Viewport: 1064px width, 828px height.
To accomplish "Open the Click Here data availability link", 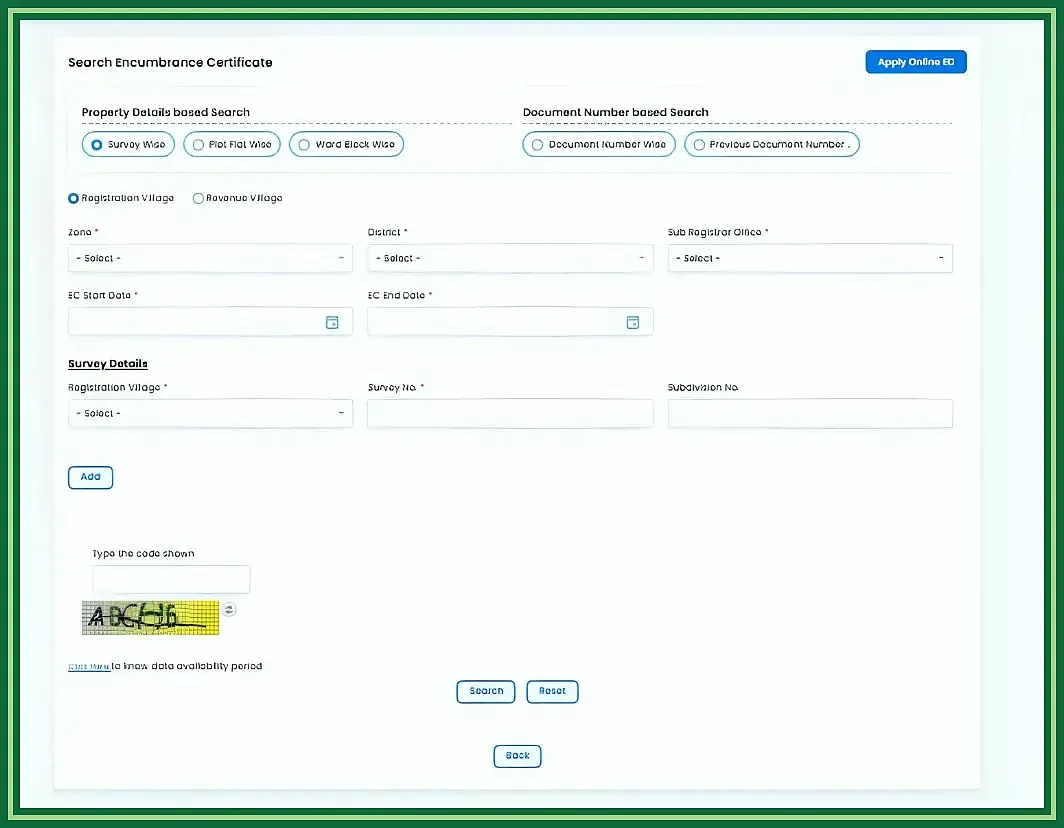I will [x=89, y=666].
